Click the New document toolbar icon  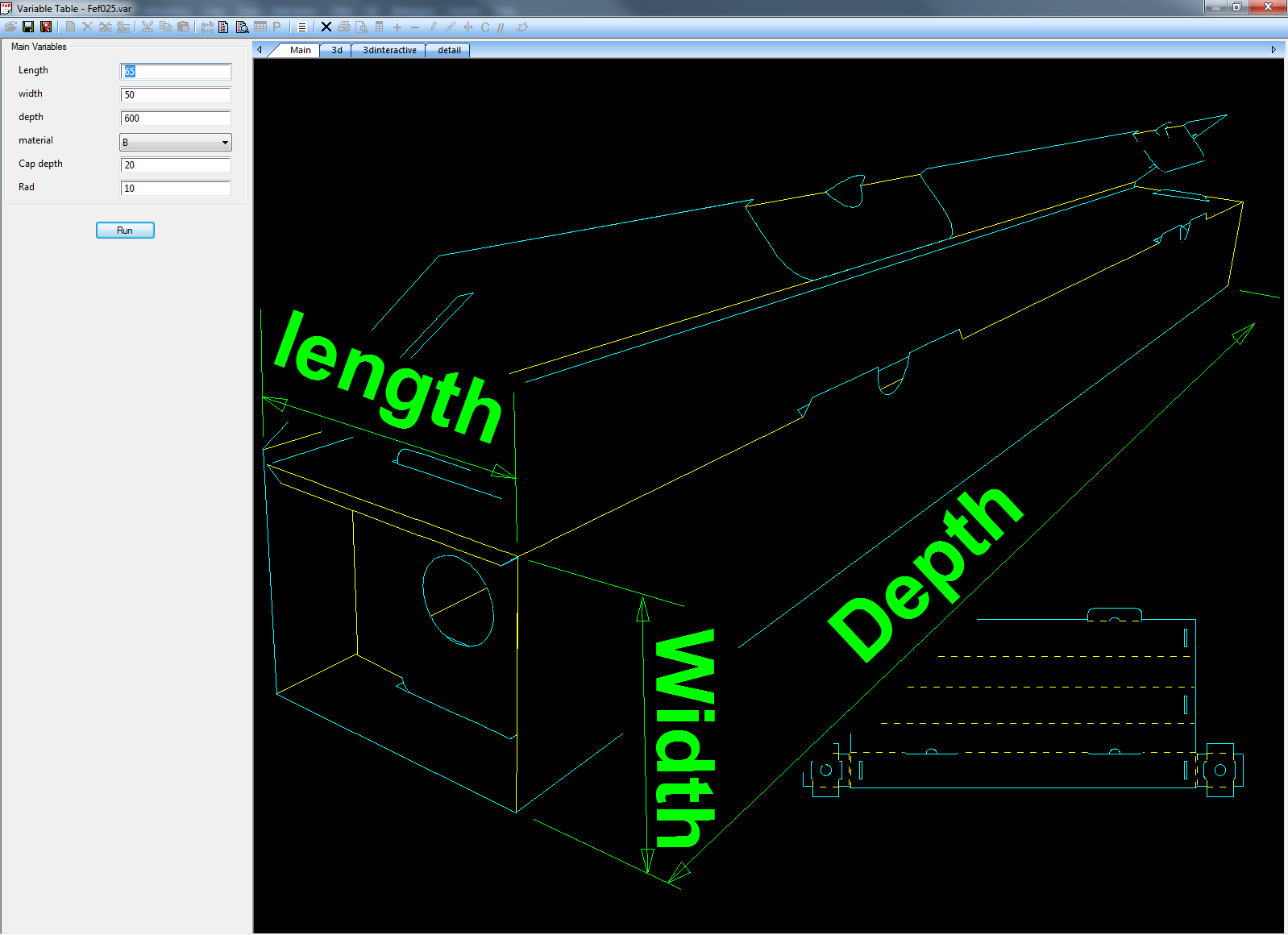[x=70, y=27]
